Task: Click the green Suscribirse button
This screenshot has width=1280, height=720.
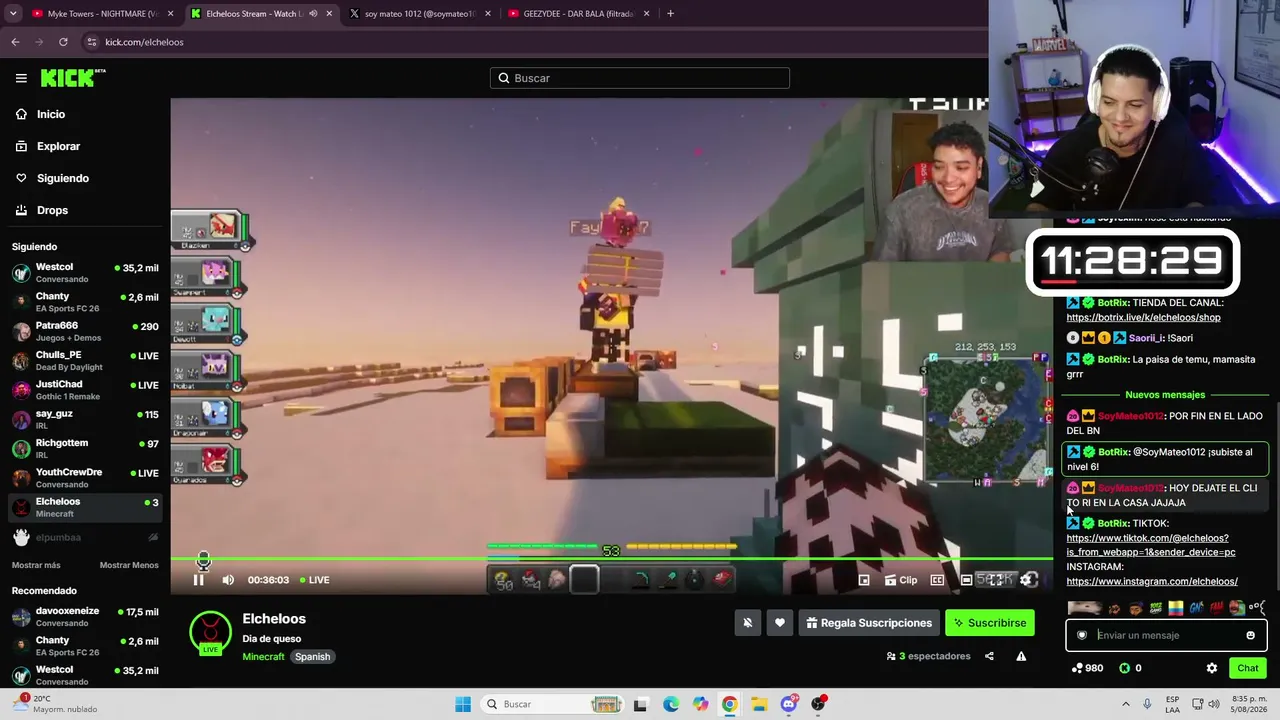Action: [990, 623]
